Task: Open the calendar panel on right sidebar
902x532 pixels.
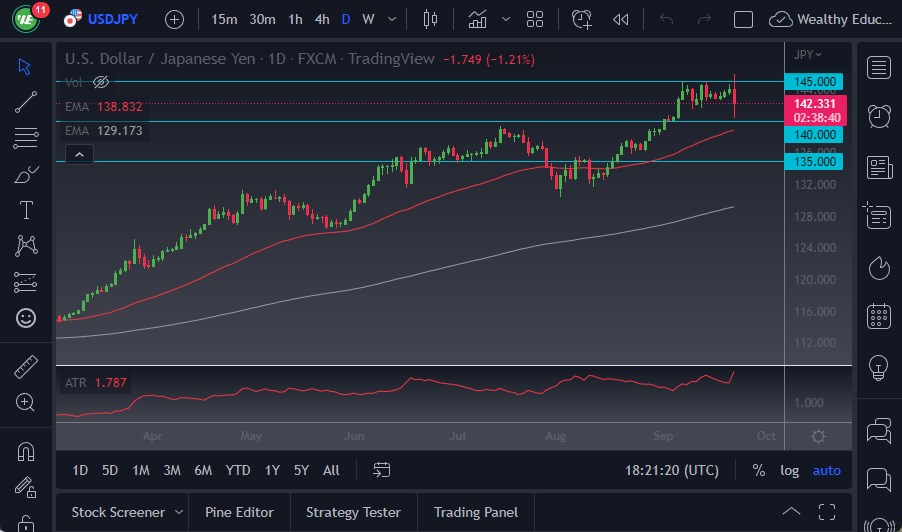Action: 879,316
